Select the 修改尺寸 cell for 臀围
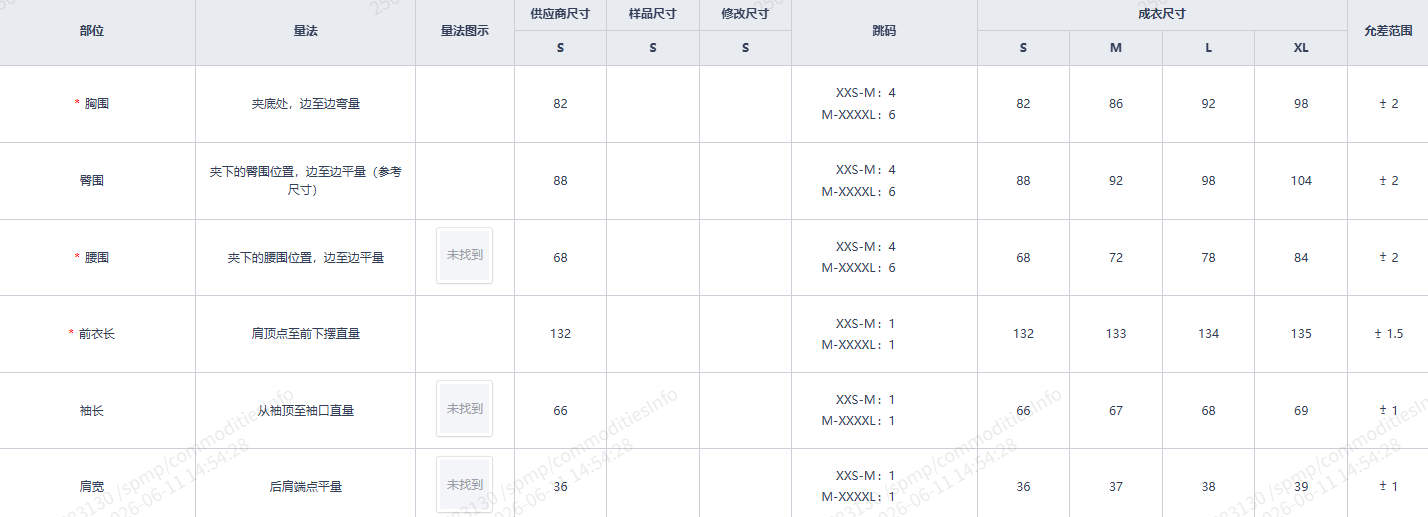1428x517 pixels. click(745, 181)
